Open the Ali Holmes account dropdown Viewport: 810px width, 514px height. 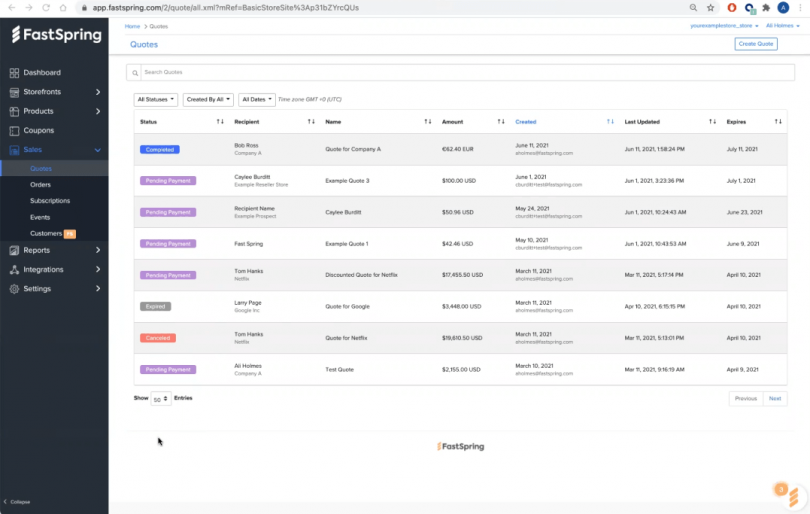click(x=783, y=26)
